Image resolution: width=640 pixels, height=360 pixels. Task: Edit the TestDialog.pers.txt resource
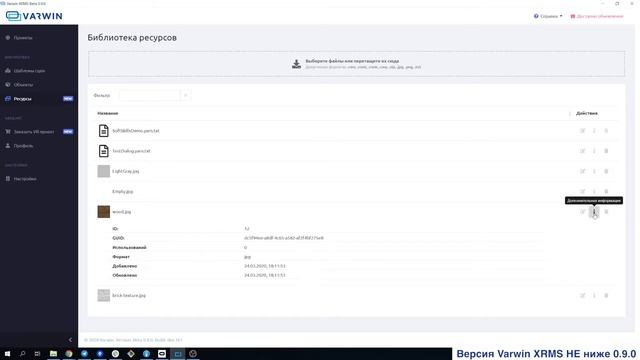click(582, 151)
